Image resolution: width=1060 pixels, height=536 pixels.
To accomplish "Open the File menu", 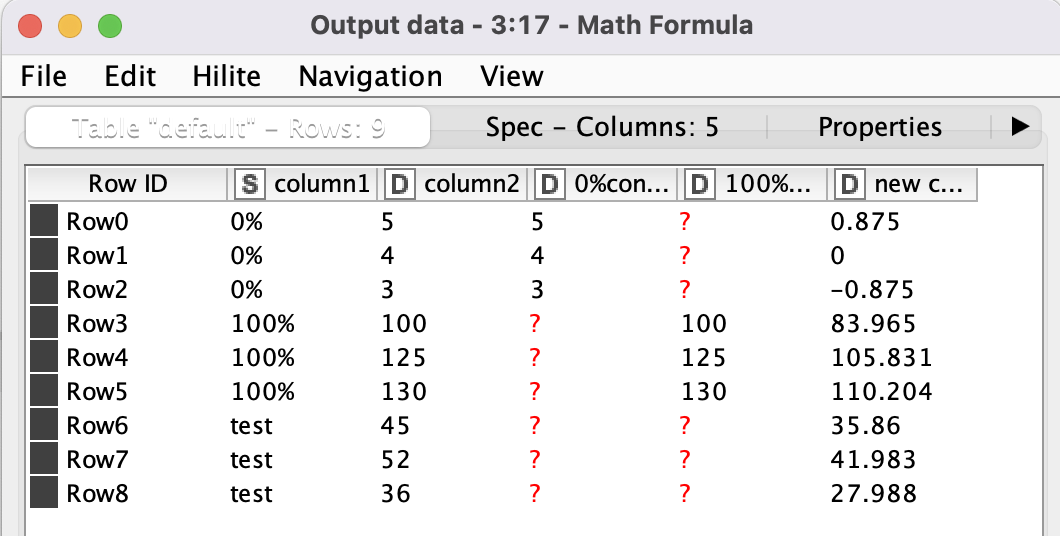I will coord(43,77).
